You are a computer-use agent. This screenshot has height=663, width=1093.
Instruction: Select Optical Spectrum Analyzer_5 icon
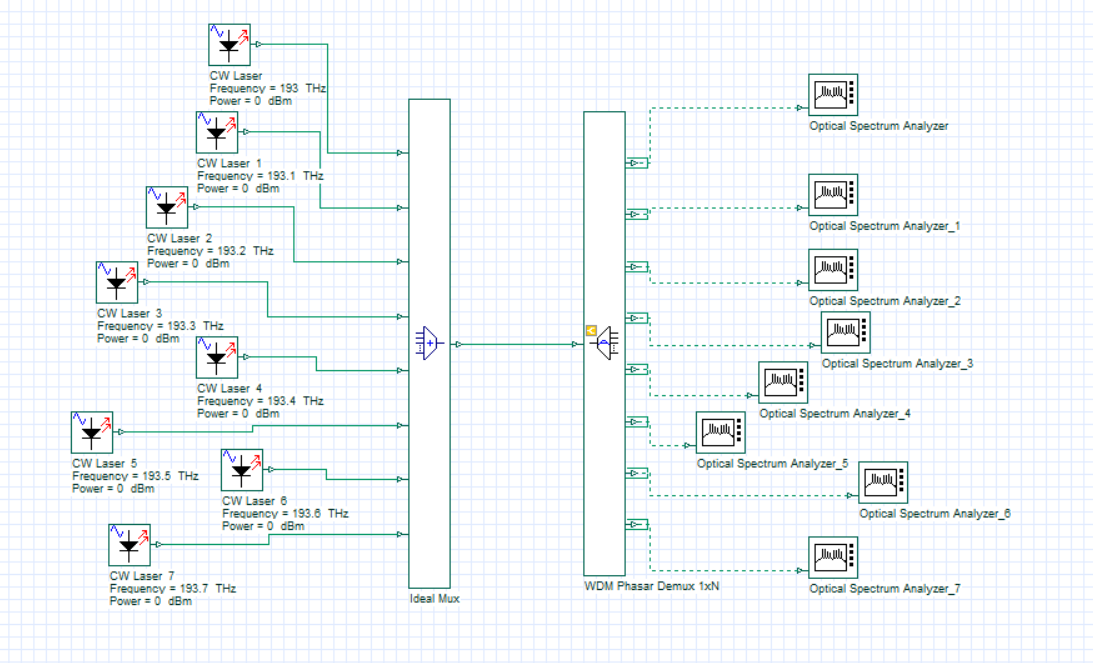(720, 433)
